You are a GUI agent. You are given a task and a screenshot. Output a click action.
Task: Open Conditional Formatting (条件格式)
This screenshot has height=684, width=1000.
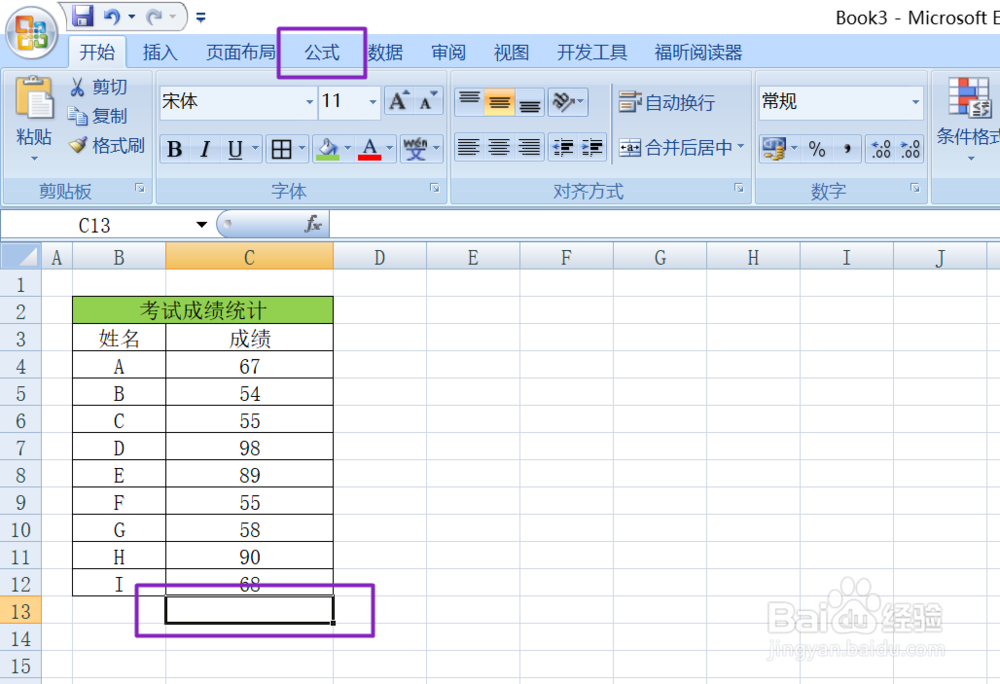(967, 118)
